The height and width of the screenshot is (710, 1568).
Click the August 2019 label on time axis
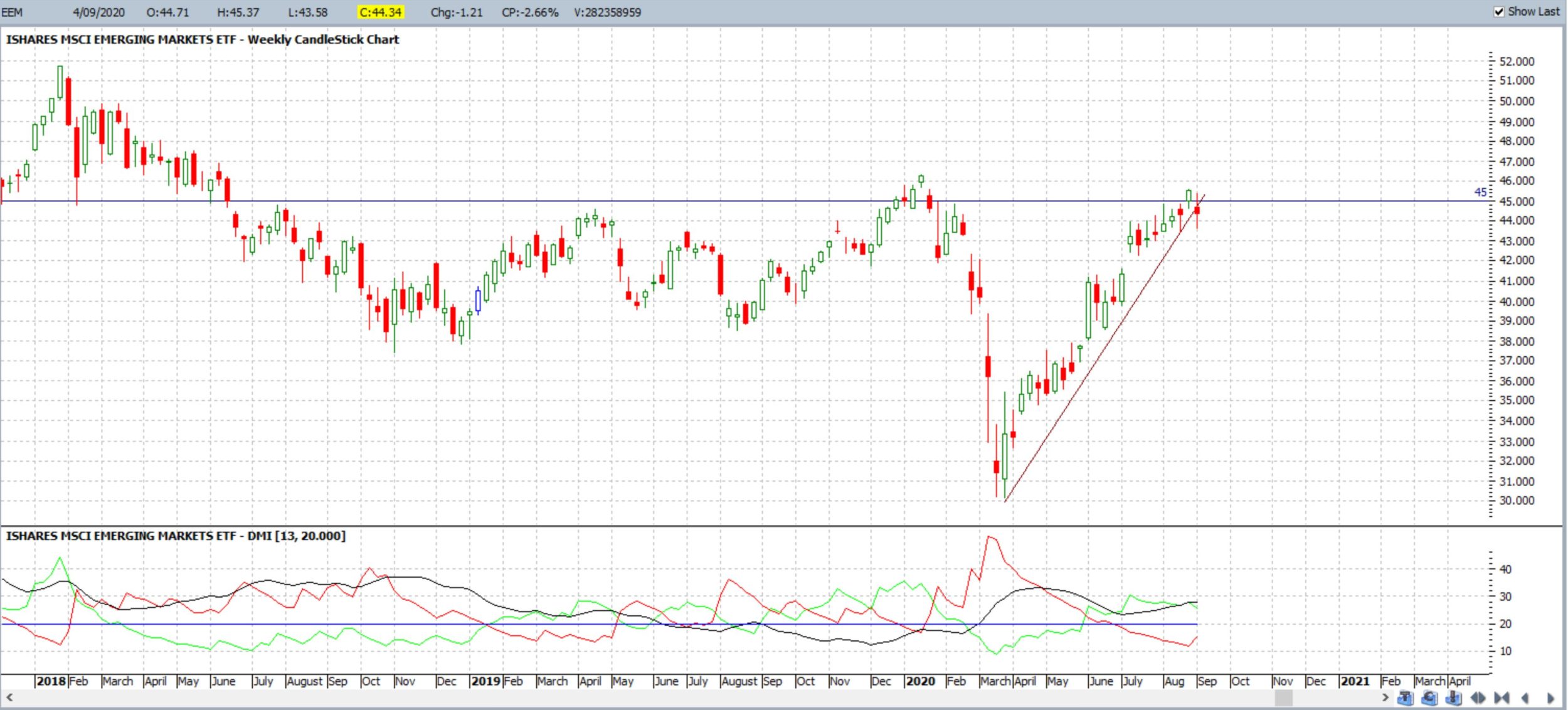[x=739, y=681]
